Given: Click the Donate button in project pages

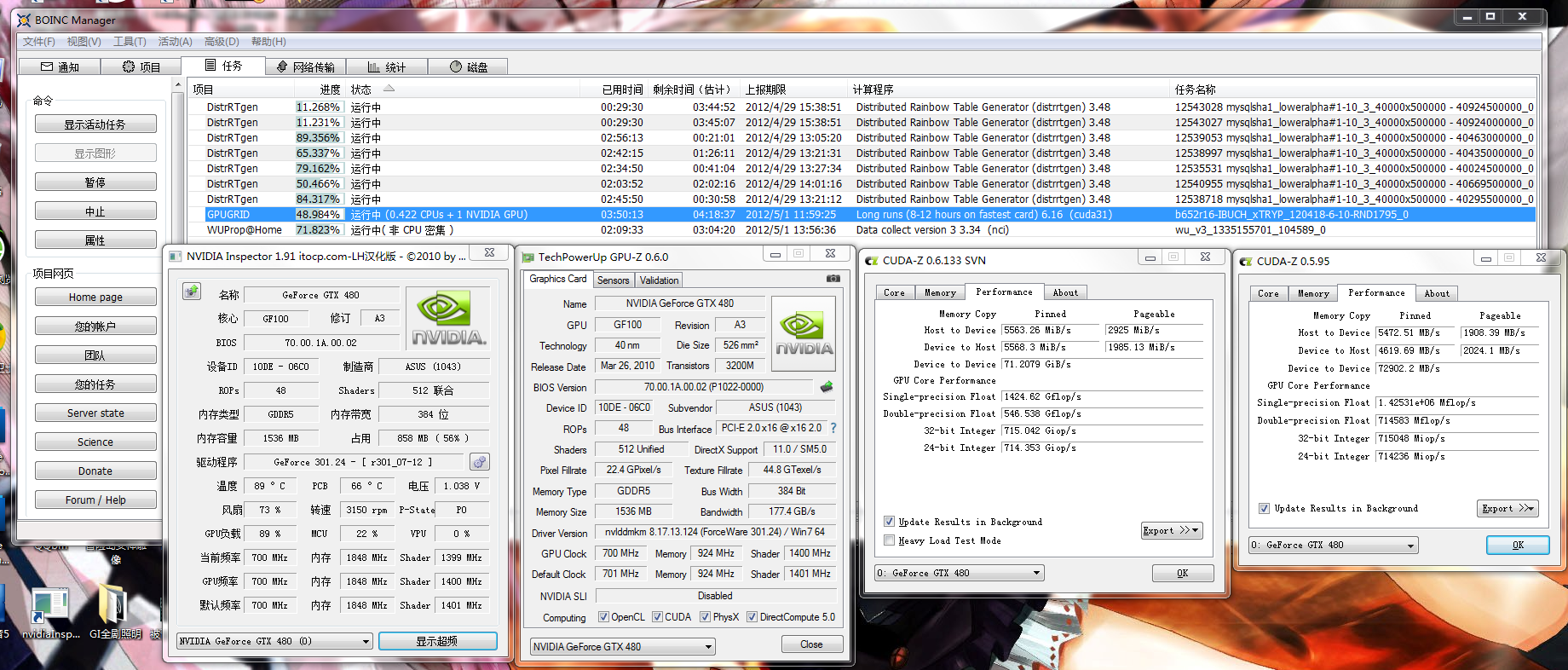Looking at the screenshot, I should click(x=95, y=471).
